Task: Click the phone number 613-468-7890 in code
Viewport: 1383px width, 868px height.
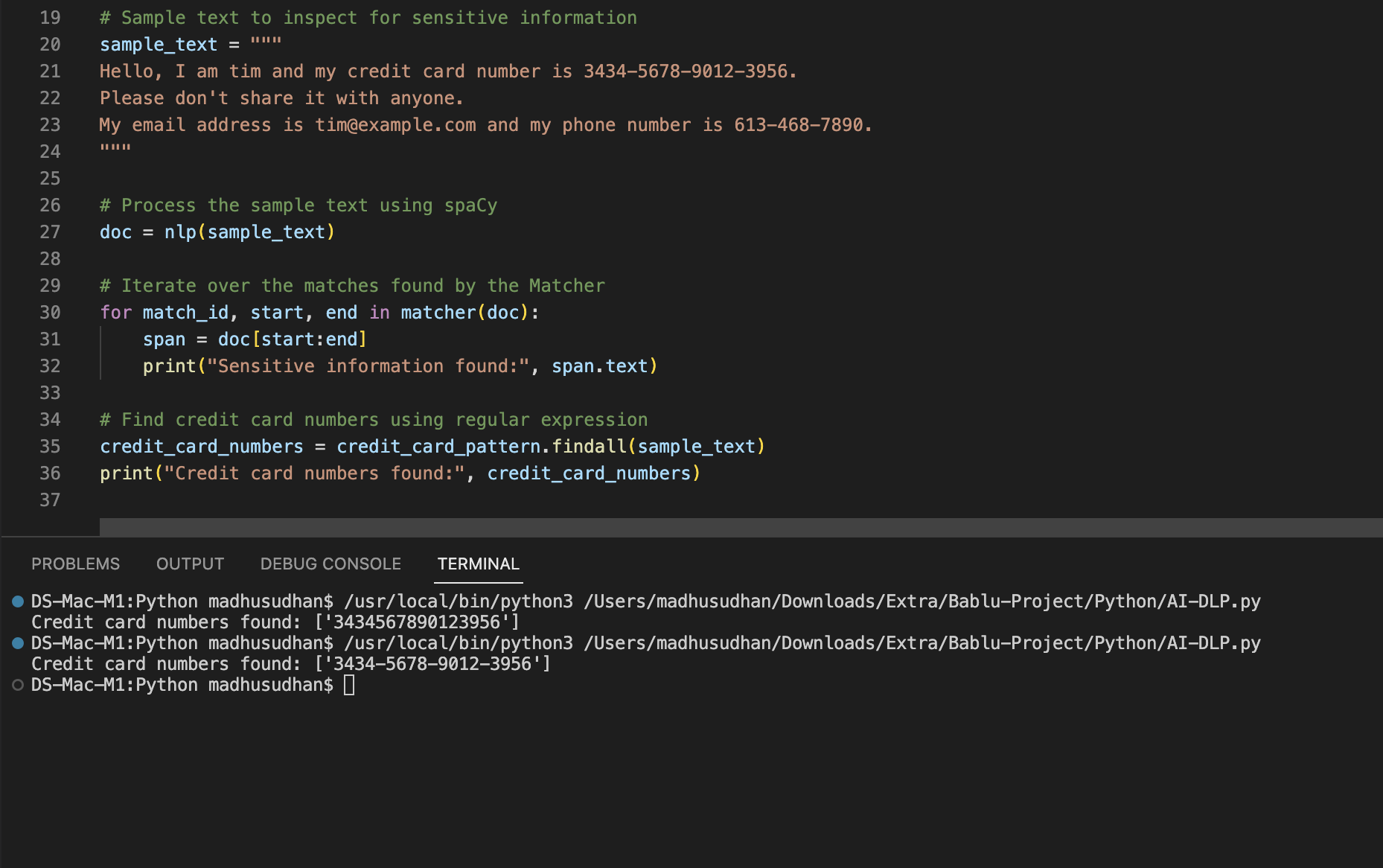Action: click(799, 125)
